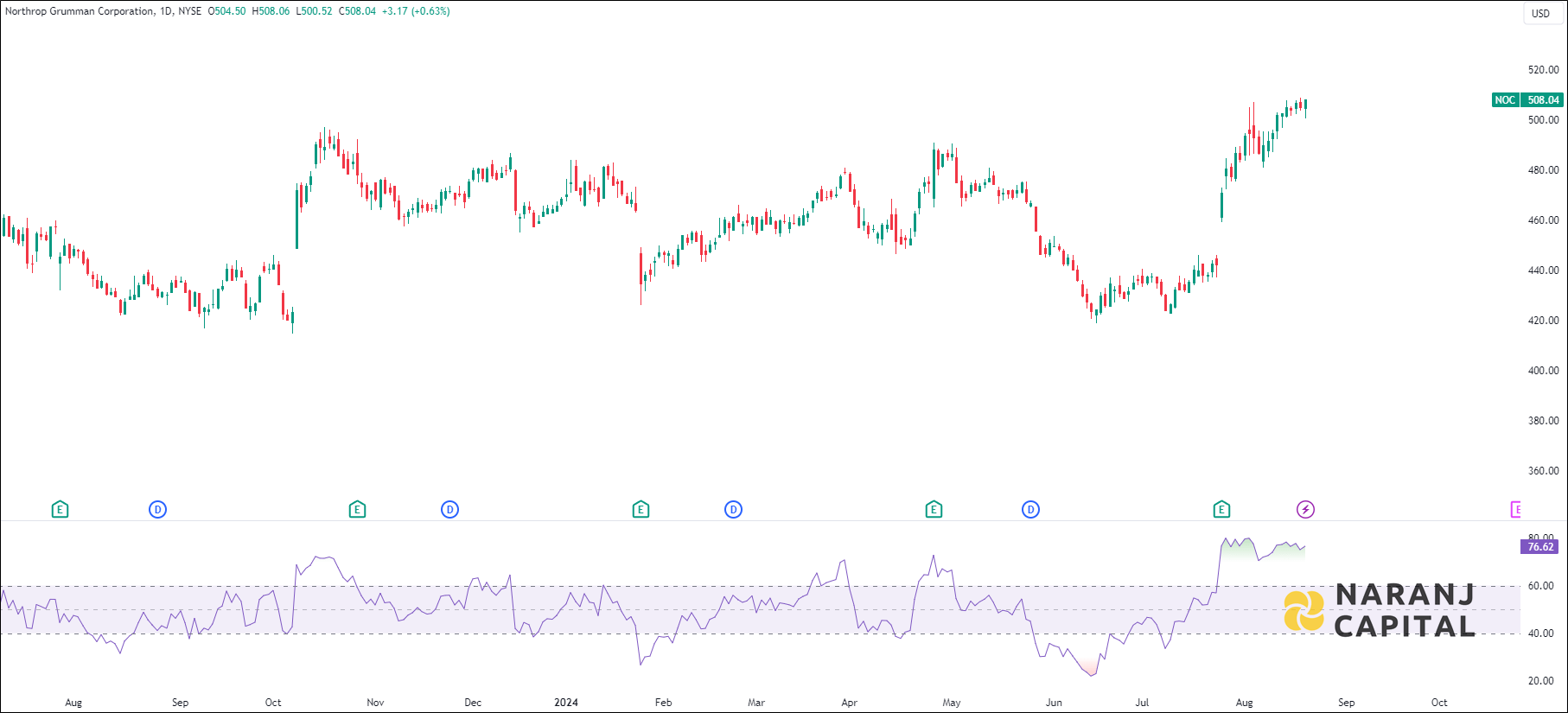Click the 480.00 price axis label
Viewport: 1568px width, 713px height.
[x=1543, y=170]
